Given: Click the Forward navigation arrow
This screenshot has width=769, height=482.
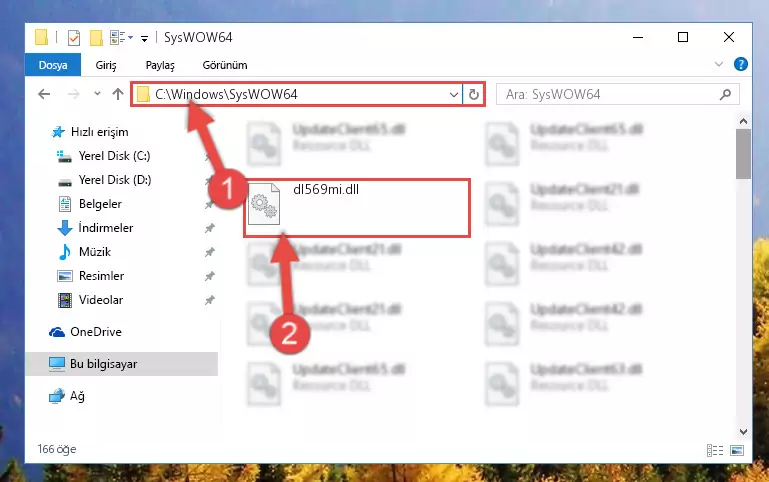Looking at the screenshot, I should (x=74, y=94).
